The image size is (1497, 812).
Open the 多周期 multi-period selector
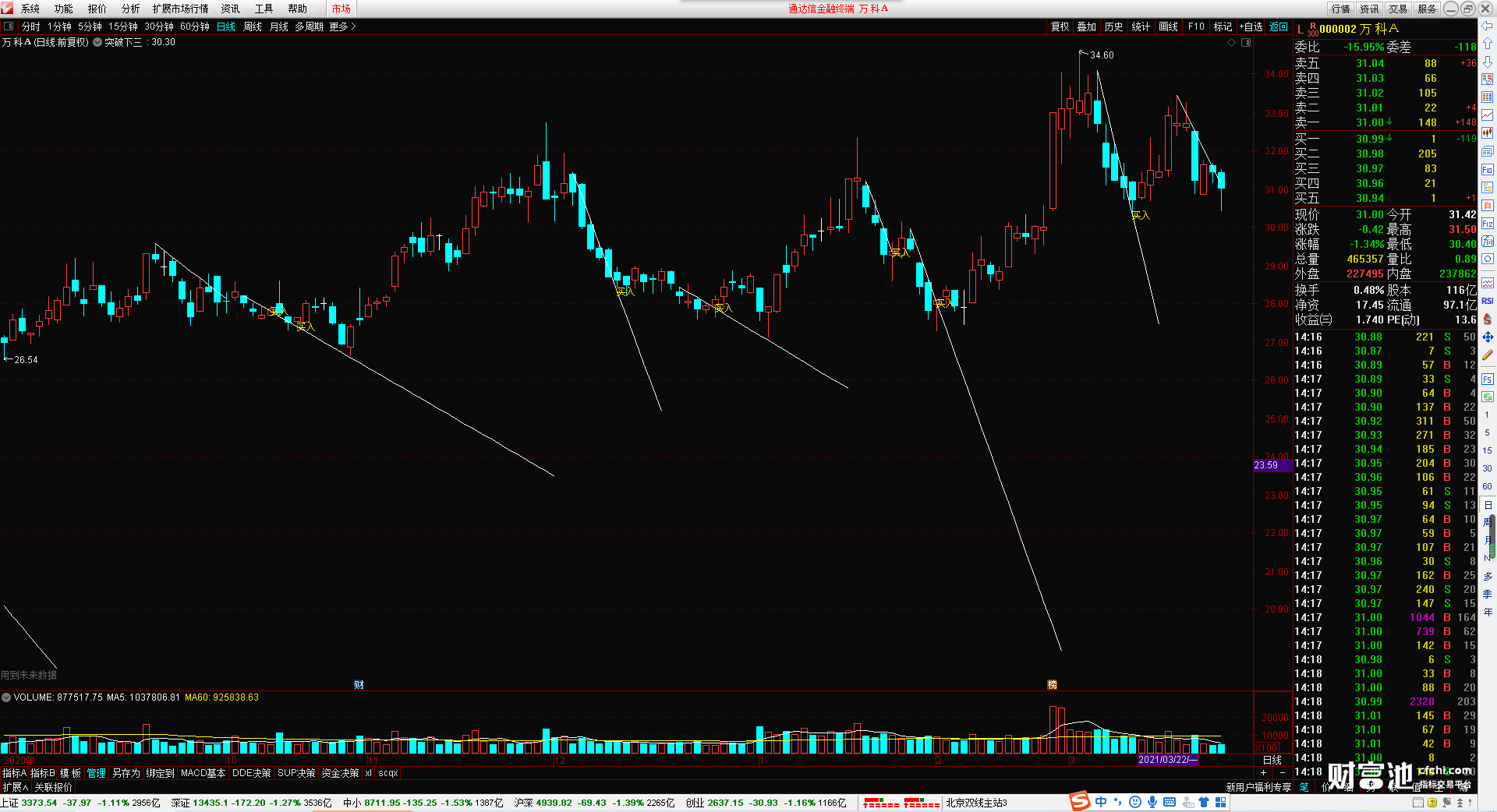(x=309, y=26)
